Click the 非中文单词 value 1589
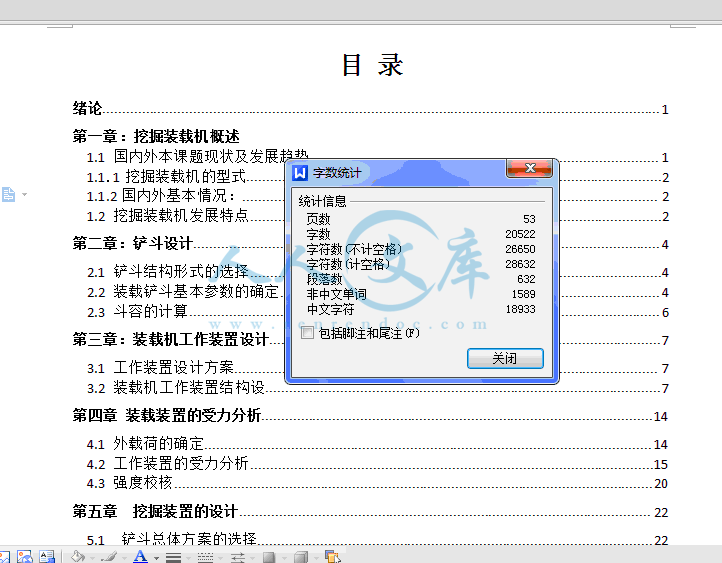The height and width of the screenshot is (563, 722). pos(524,294)
